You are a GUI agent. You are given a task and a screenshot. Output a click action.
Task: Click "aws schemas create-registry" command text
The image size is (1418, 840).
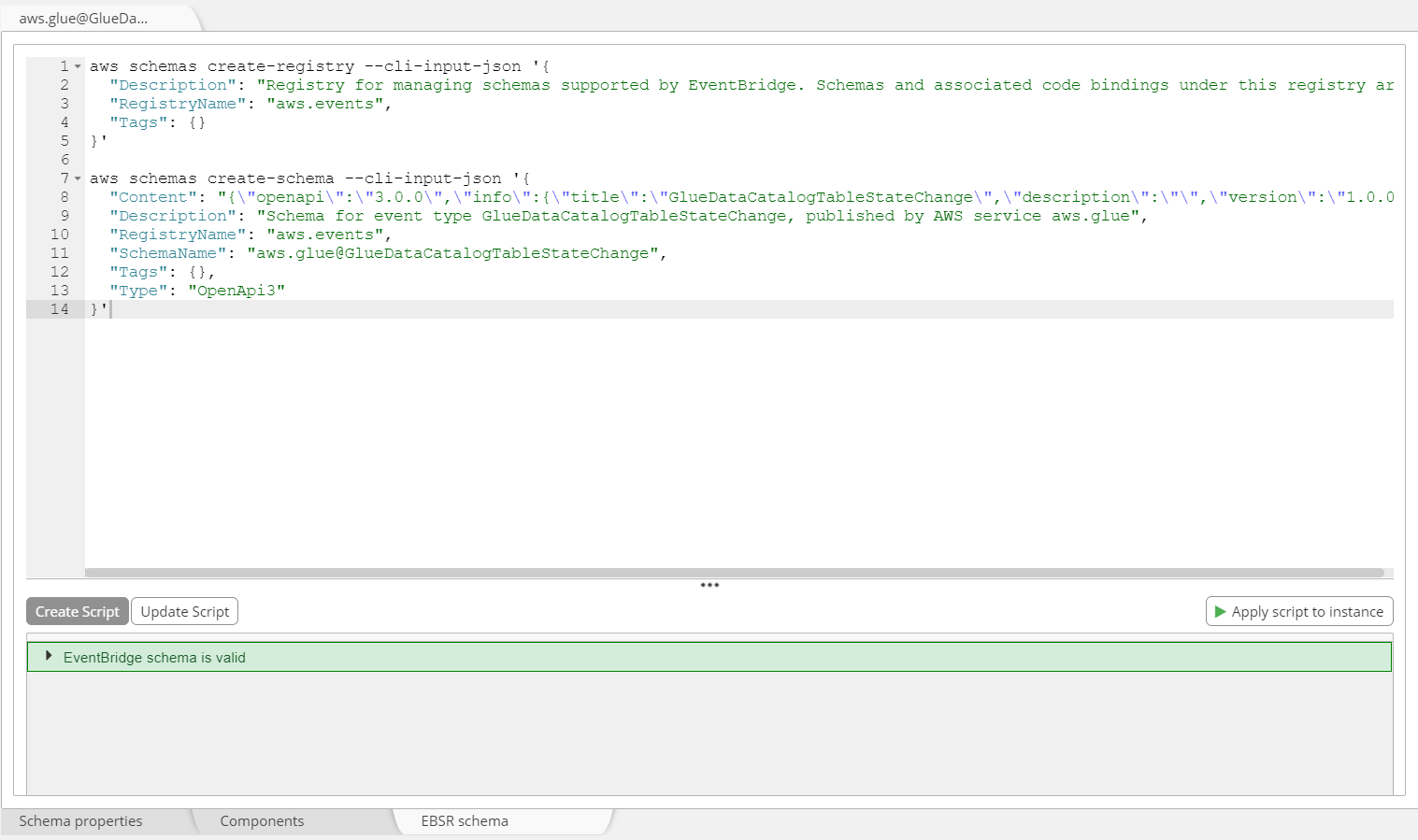pyautogui.click(x=222, y=66)
